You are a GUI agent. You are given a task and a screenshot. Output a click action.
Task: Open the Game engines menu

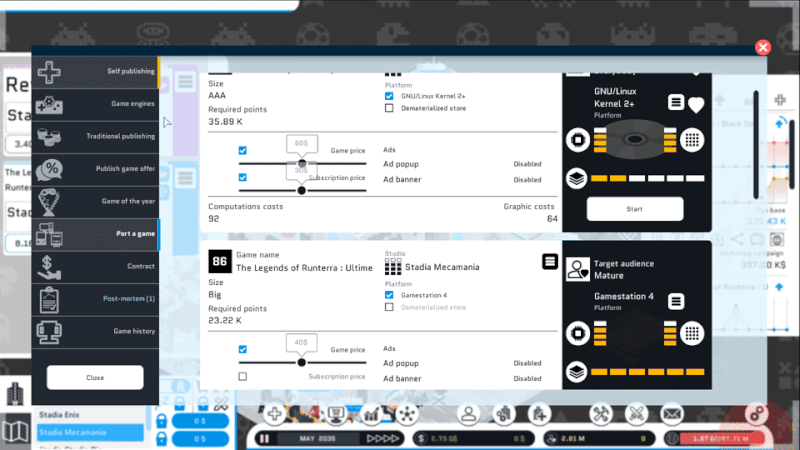(95, 104)
